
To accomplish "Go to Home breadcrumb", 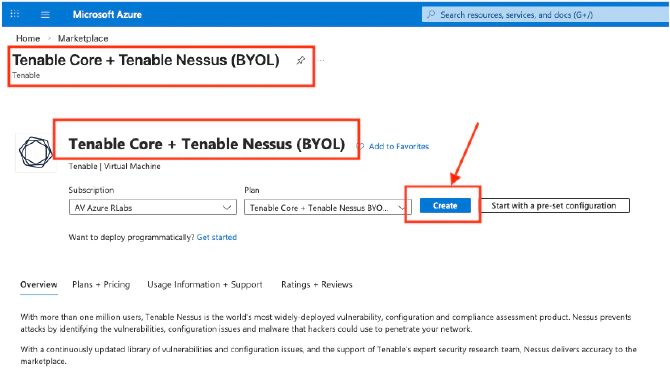I will click(28, 38).
